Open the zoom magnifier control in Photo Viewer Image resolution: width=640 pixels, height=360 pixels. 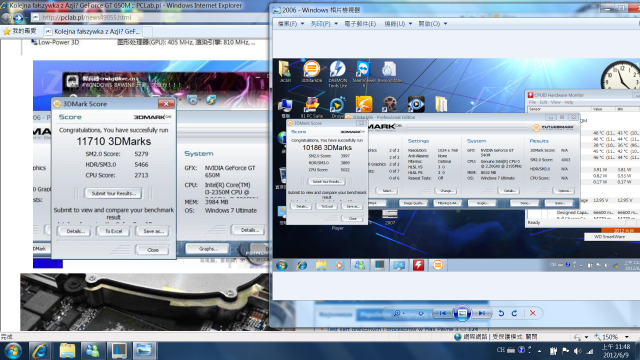[x=398, y=313]
